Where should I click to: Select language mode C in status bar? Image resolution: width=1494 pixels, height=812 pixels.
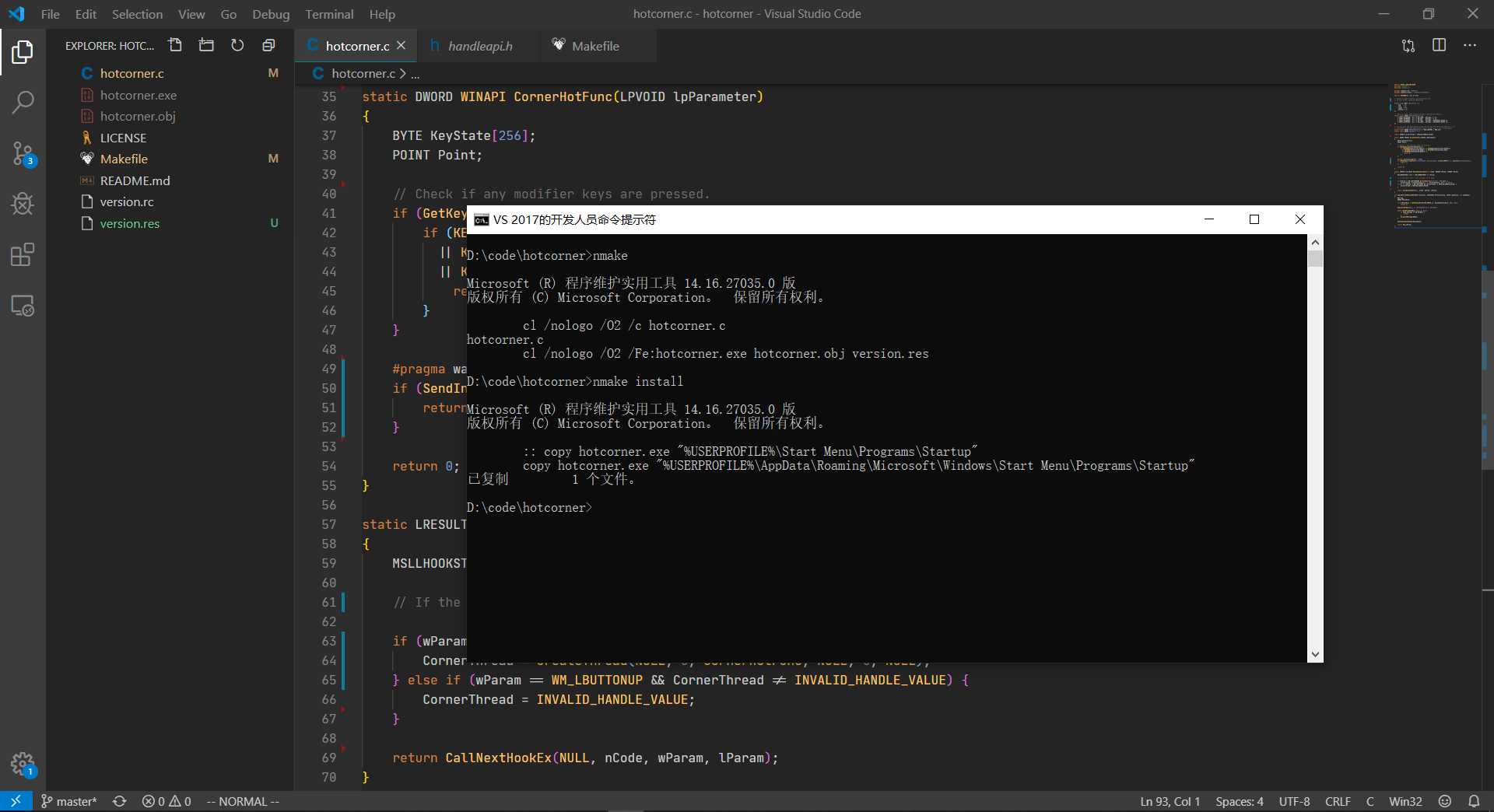(x=1369, y=801)
